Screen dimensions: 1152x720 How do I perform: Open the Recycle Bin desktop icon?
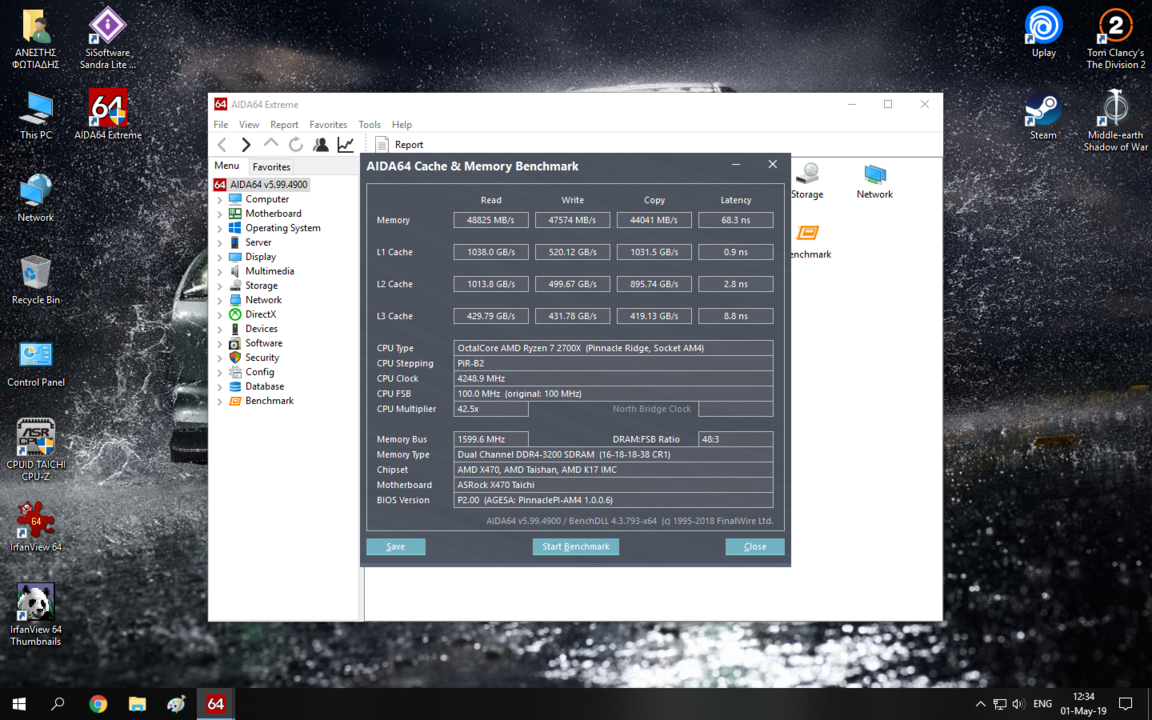tap(36, 280)
